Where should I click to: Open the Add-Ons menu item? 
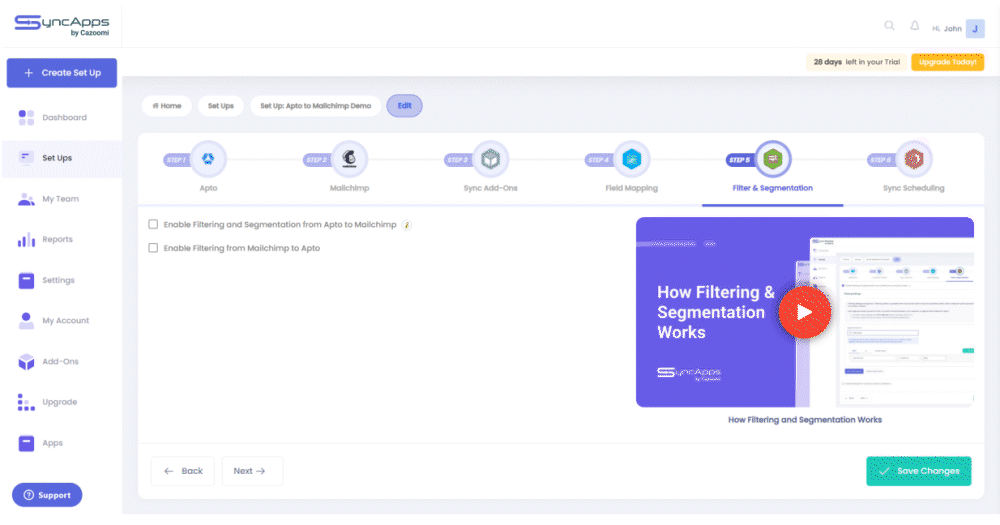point(61,362)
